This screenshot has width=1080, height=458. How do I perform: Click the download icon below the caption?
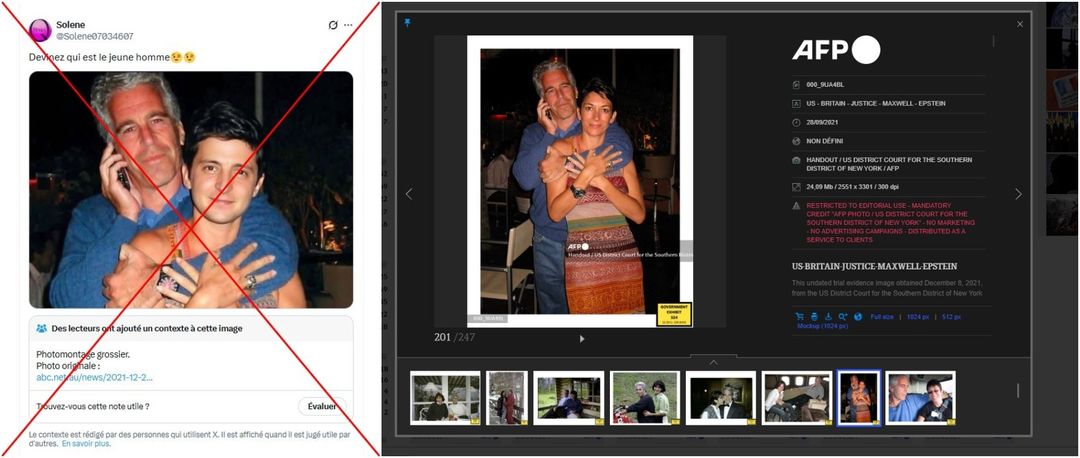click(829, 317)
